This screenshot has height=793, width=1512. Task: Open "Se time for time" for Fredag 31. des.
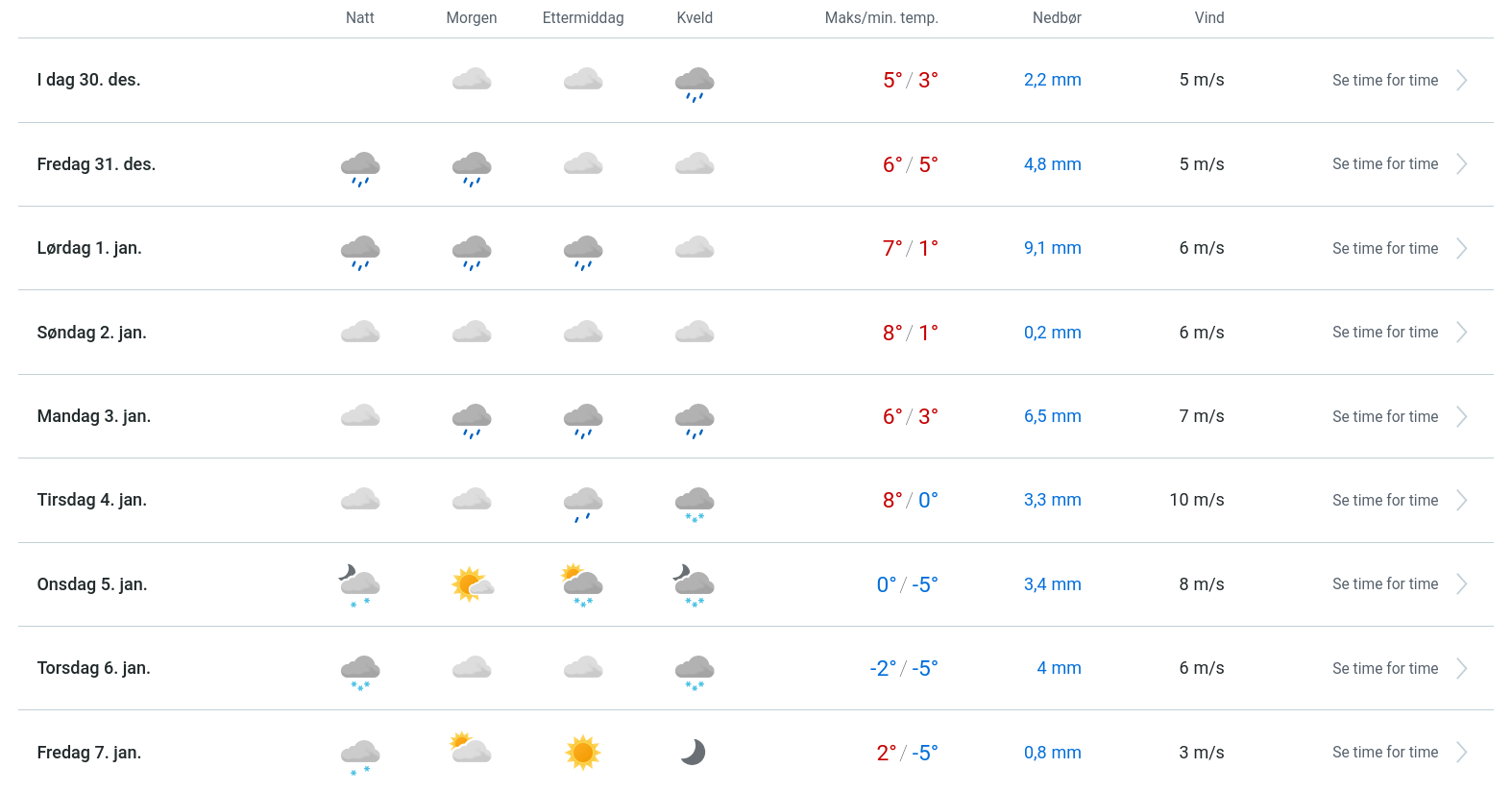1385,164
